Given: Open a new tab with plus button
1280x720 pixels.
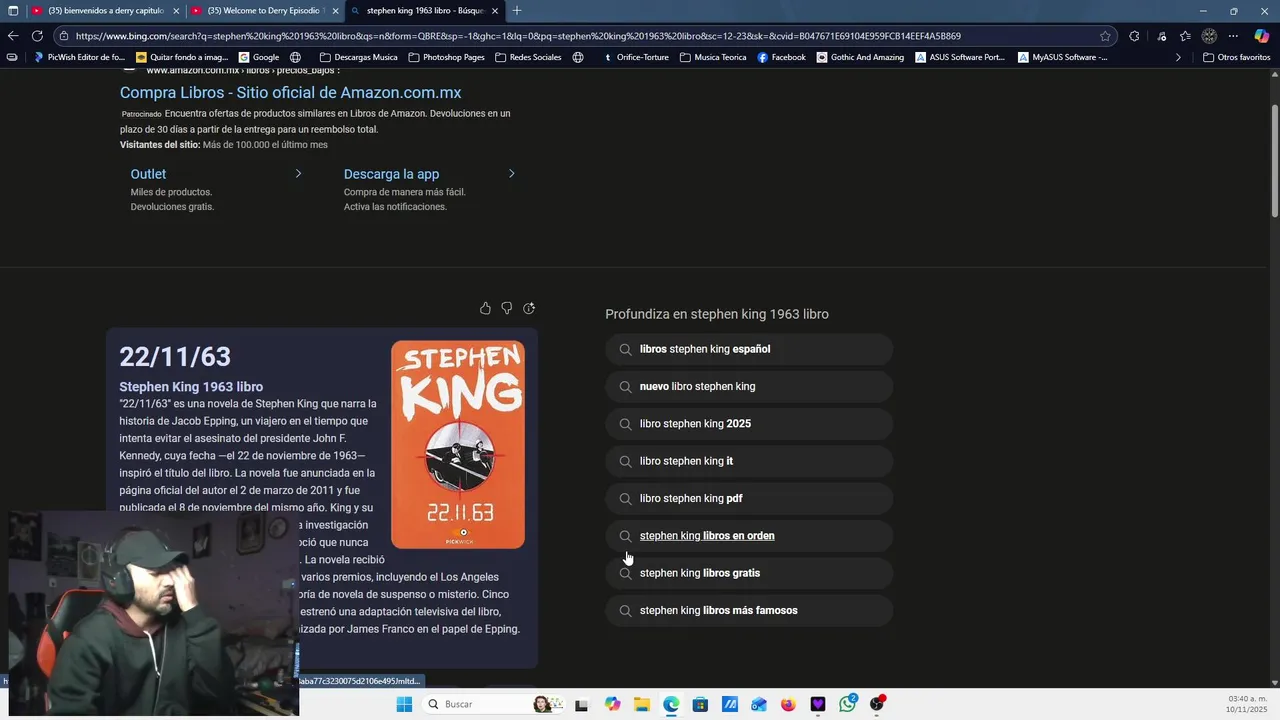Looking at the screenshot, I should [x=517, y=11].
